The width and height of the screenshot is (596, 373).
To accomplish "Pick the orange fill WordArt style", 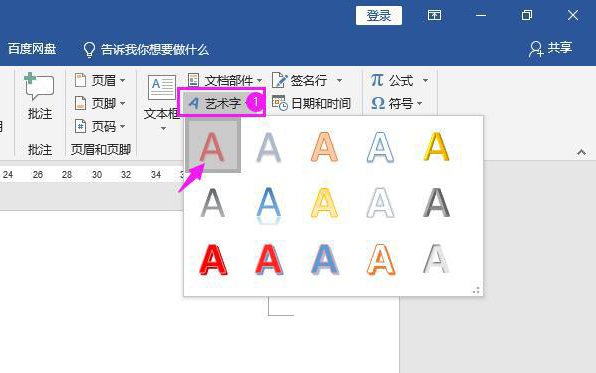I will (324, 146).
